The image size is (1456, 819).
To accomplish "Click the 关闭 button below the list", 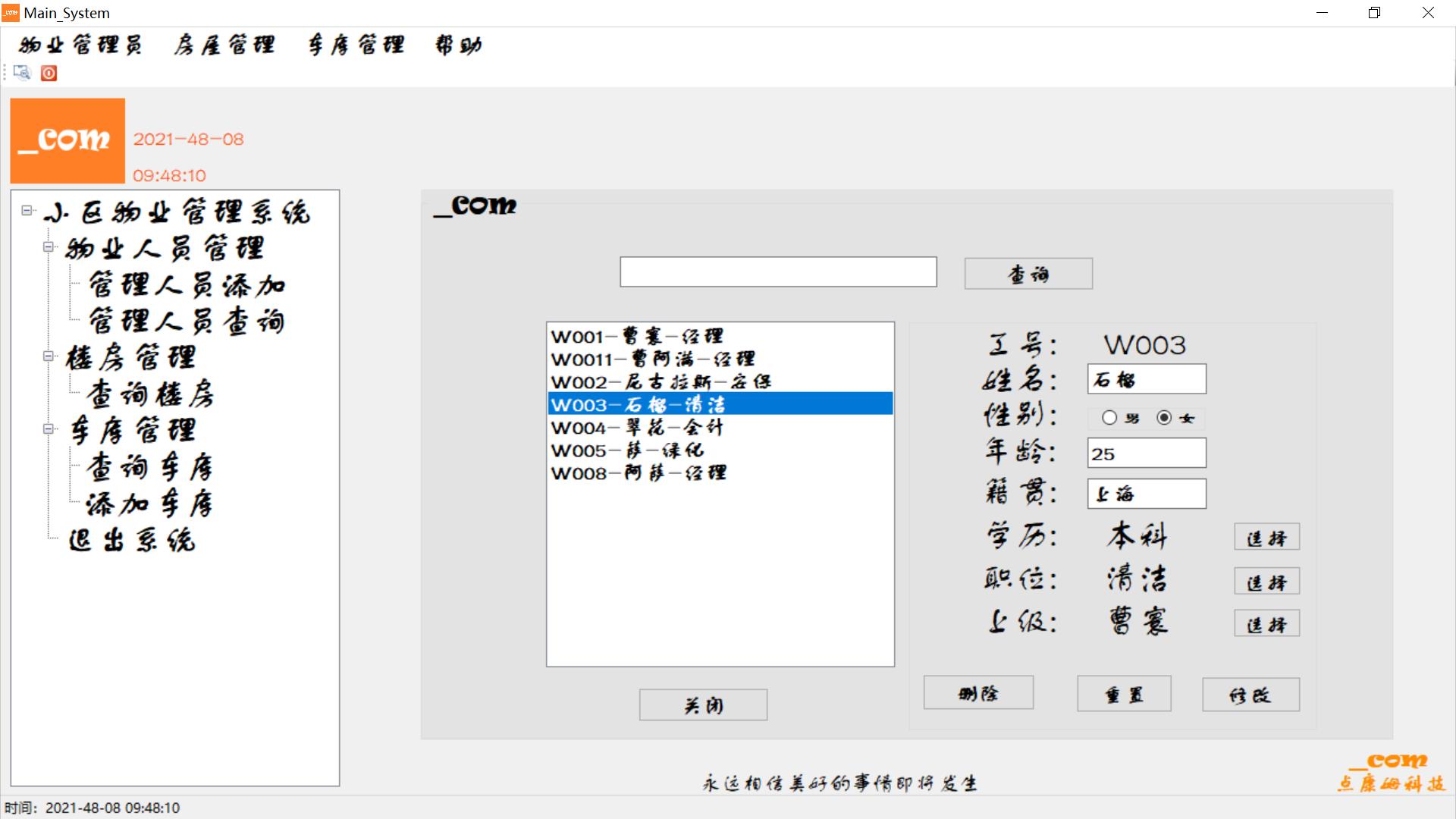I will [x=703, y=705].
